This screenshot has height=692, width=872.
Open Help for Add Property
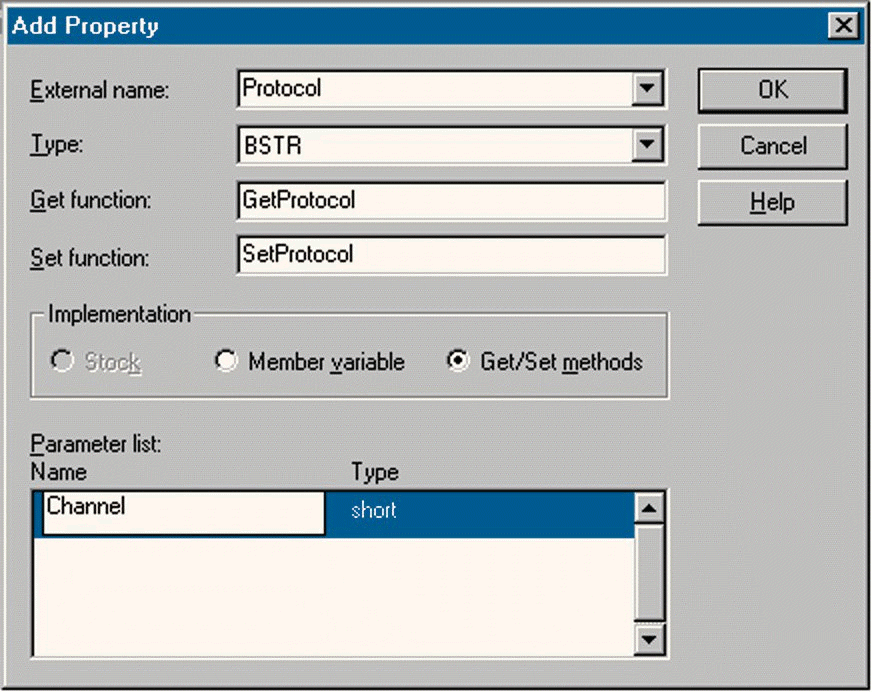coord(772,203)
